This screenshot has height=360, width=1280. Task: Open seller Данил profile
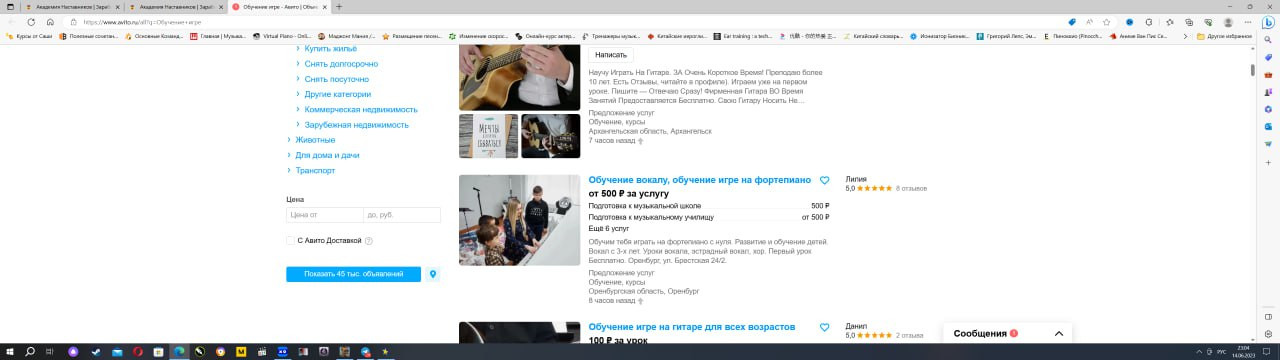pyautogui.click(x=856, y=326)
